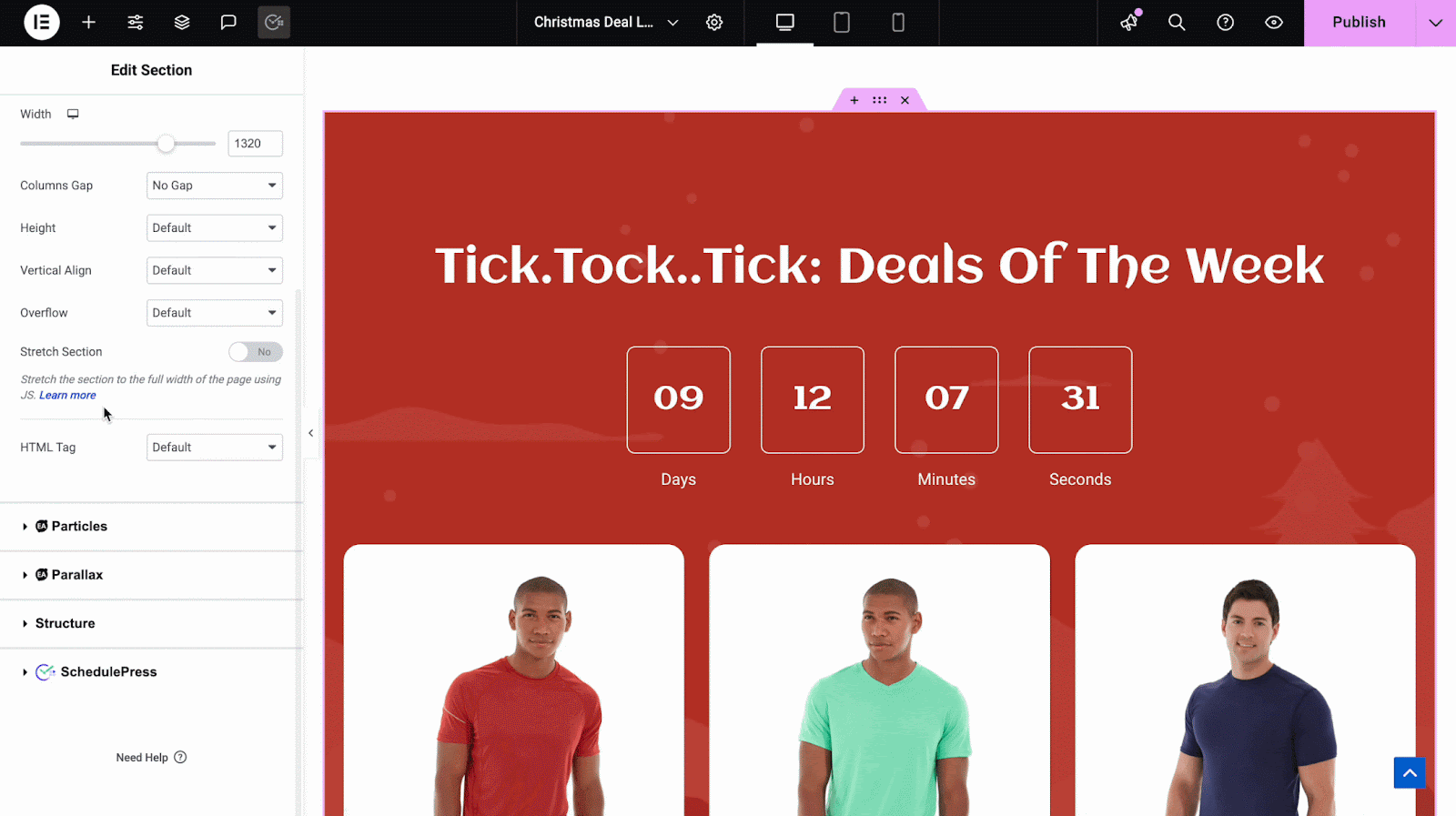Open page settings gear icon
This screenshot has height=816, width=1456.
tap(714, 22)
